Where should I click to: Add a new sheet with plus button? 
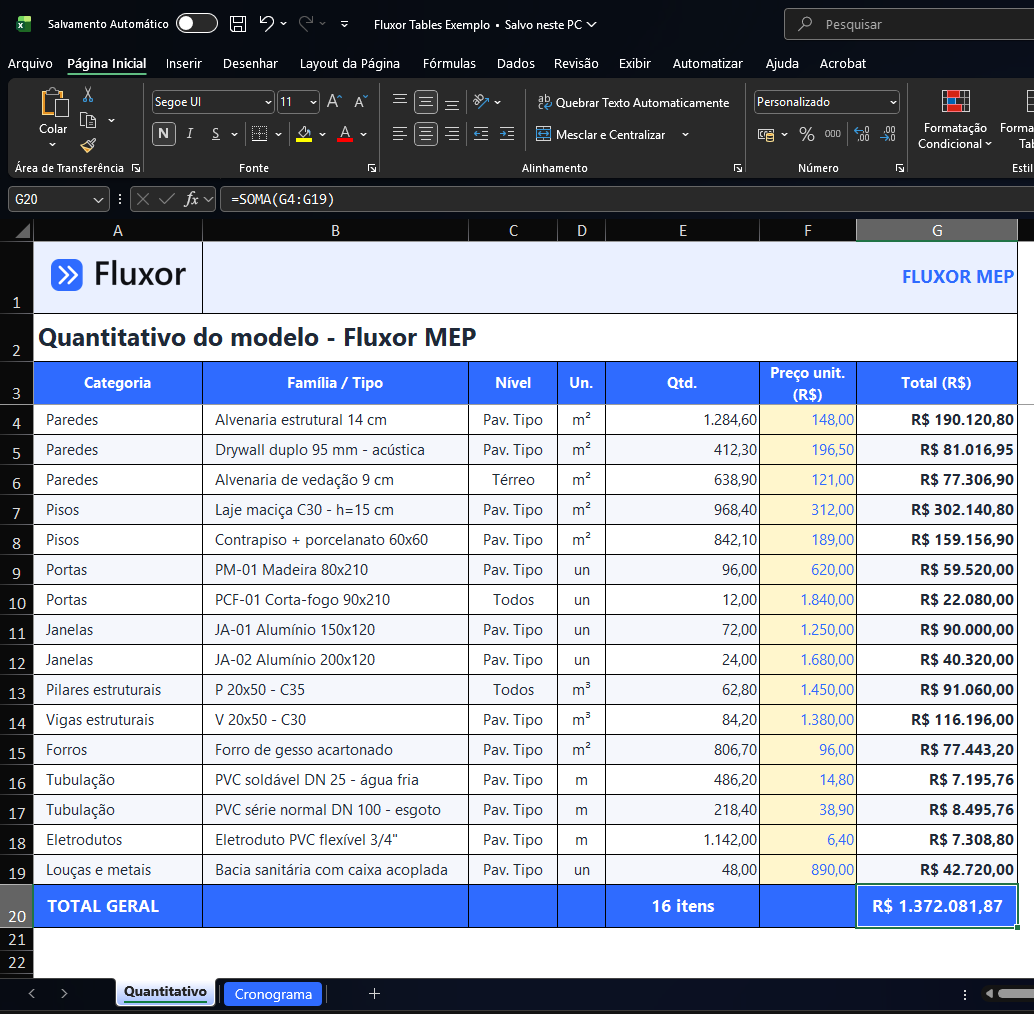point(374,994)
